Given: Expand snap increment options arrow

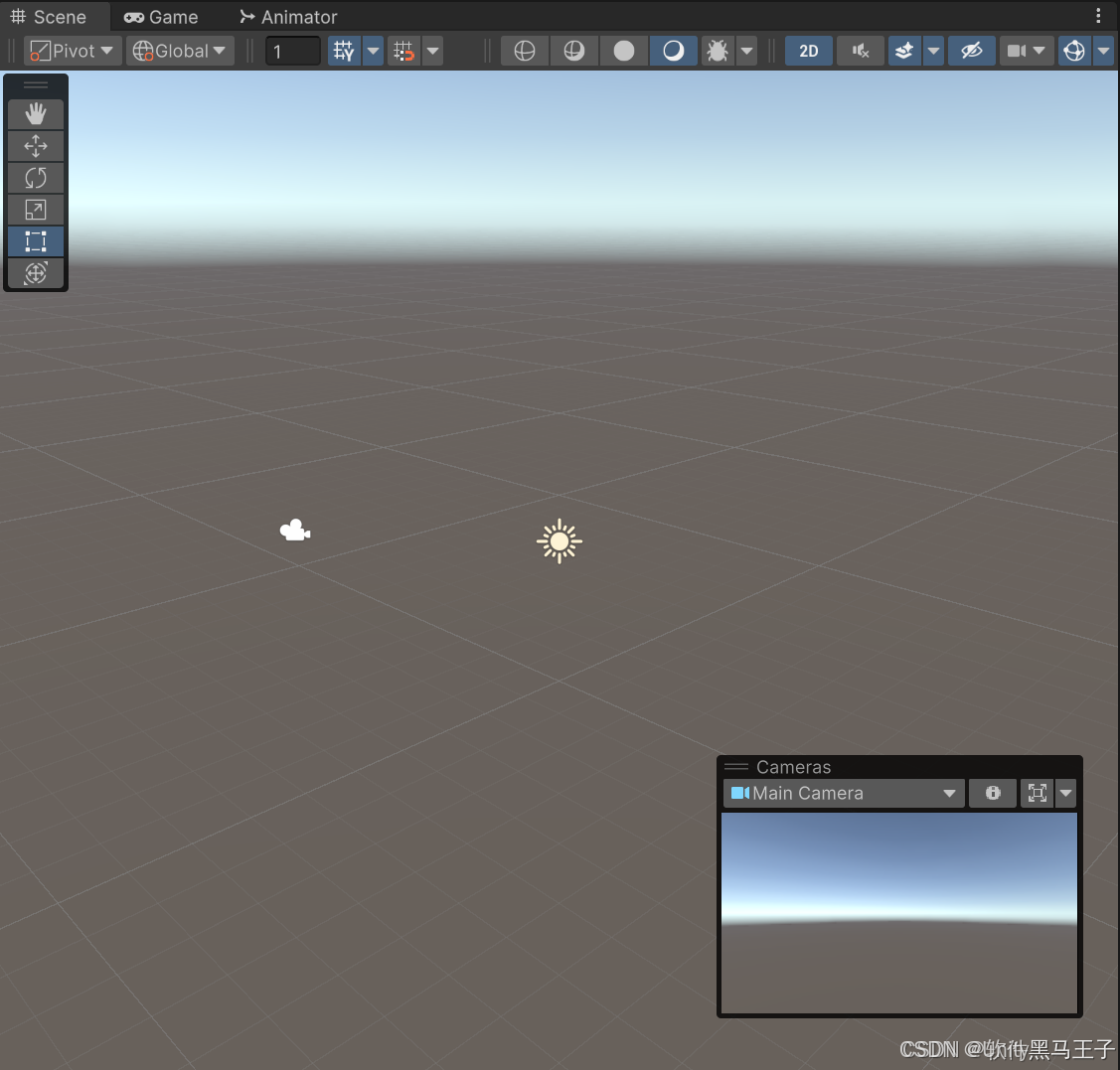Looking at the screenshot, I should tap(433, 51).
